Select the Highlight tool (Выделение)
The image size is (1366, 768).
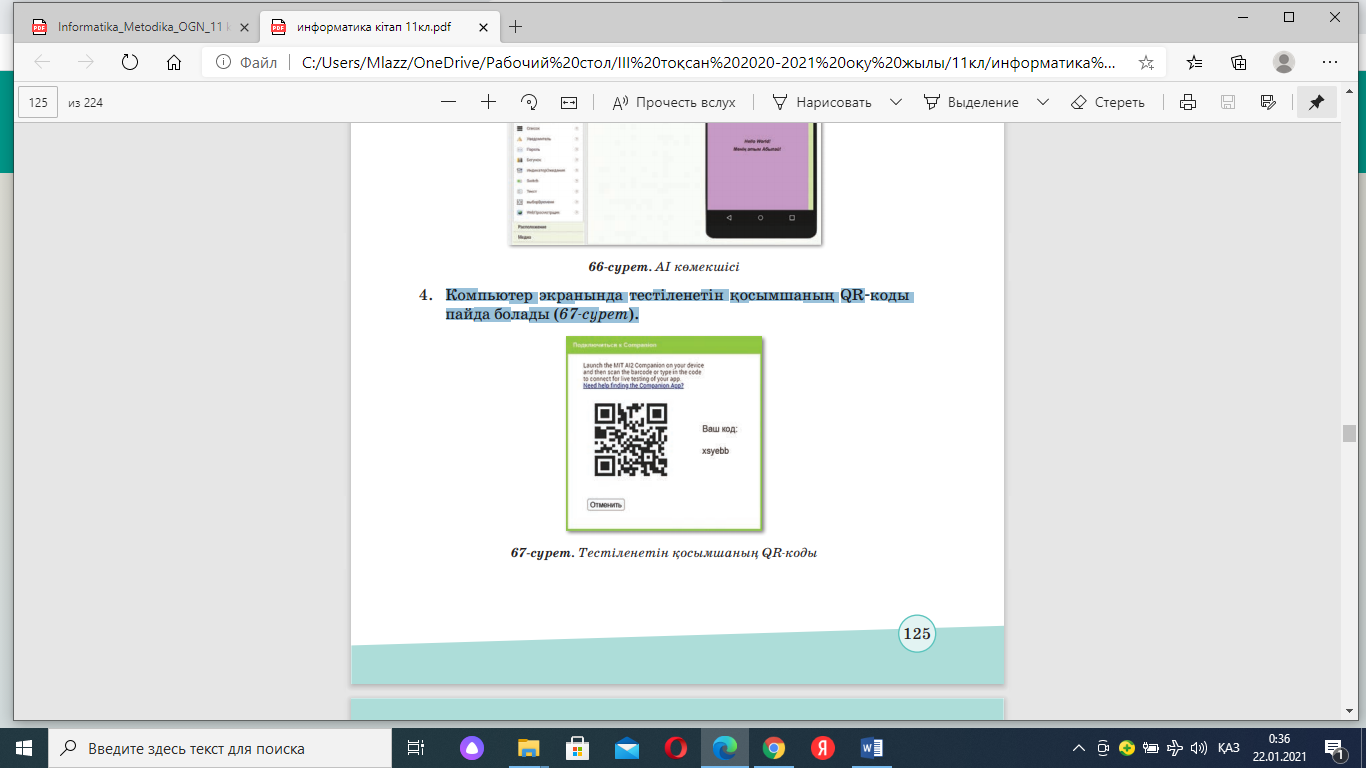click(x=971, y=102)
